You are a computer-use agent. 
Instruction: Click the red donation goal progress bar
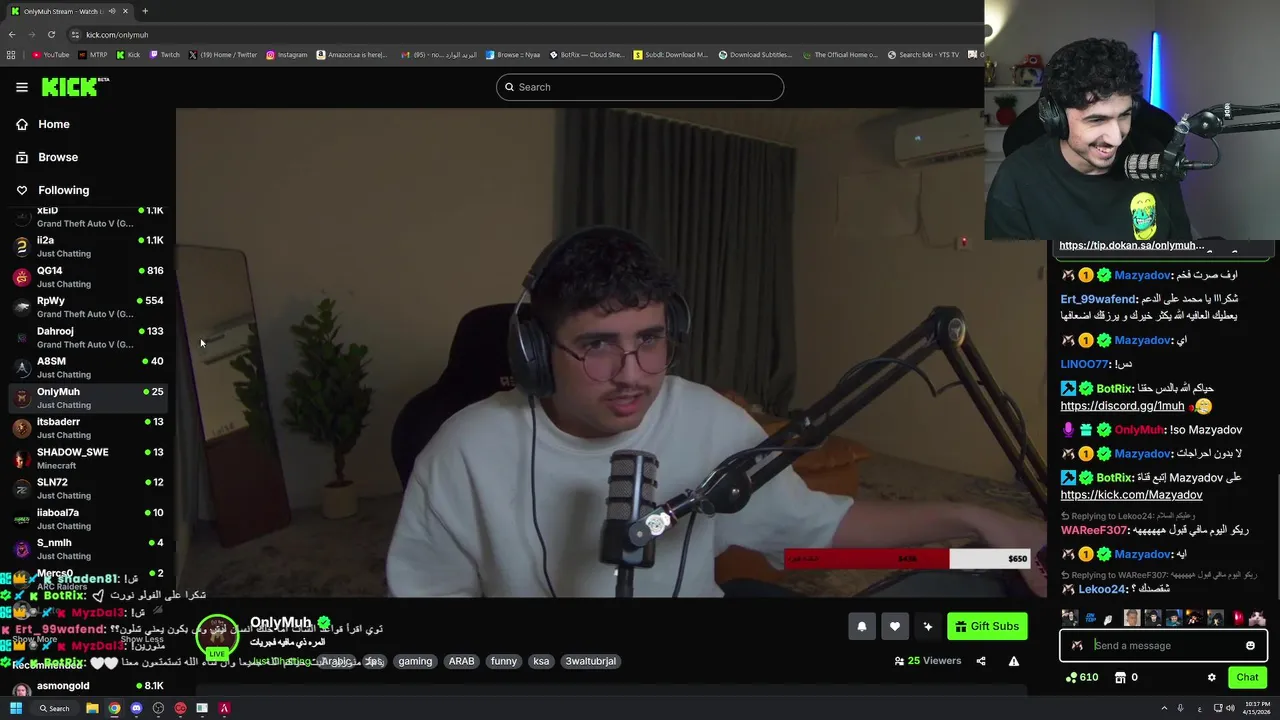[x=866, y=559]
